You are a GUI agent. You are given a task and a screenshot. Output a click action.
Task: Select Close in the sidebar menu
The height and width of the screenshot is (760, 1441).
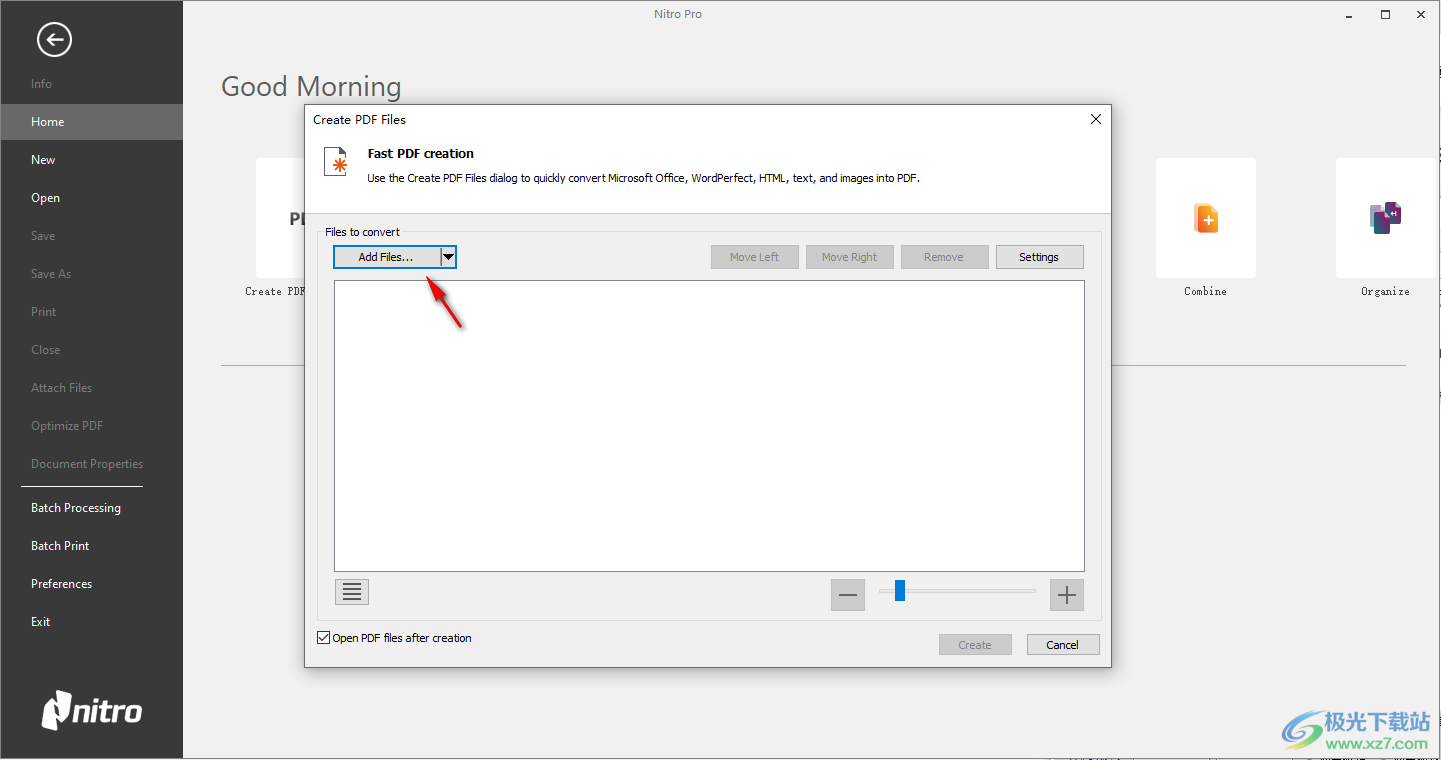click(46, 350)
